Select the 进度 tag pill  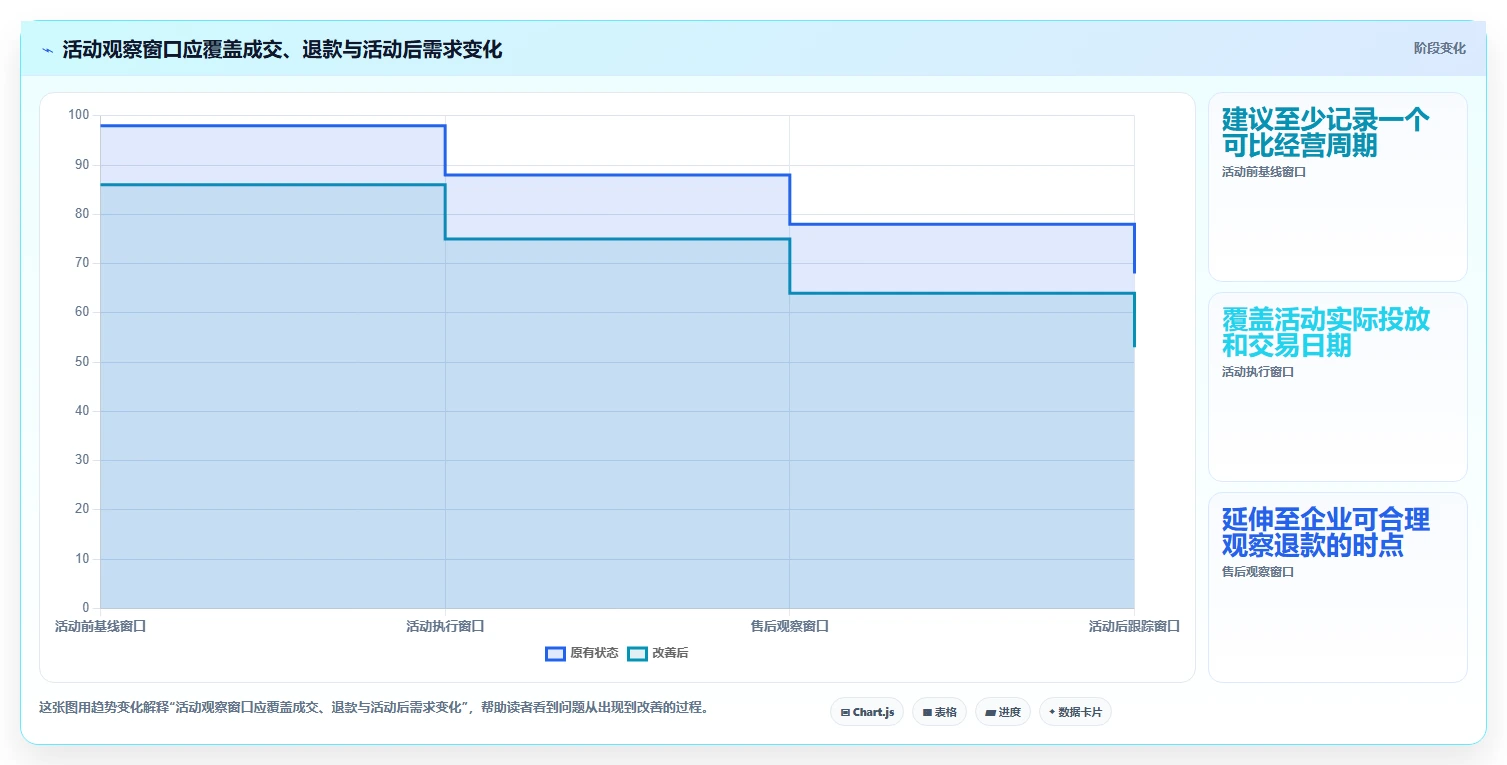[x=1003, y=712]
